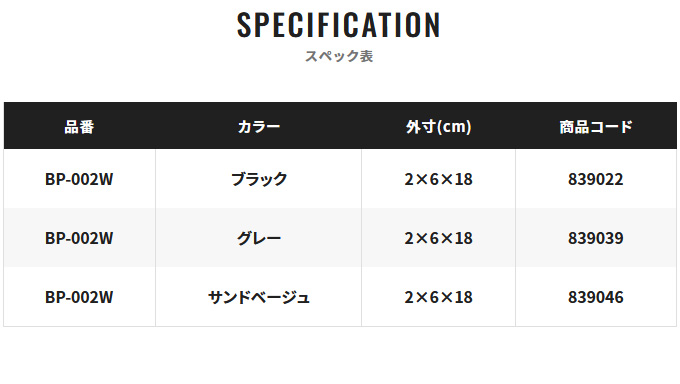Screen dimensions: 680x384
Task: Click the gray-shaded グレー table row
Action: click(x=340, y=238)
